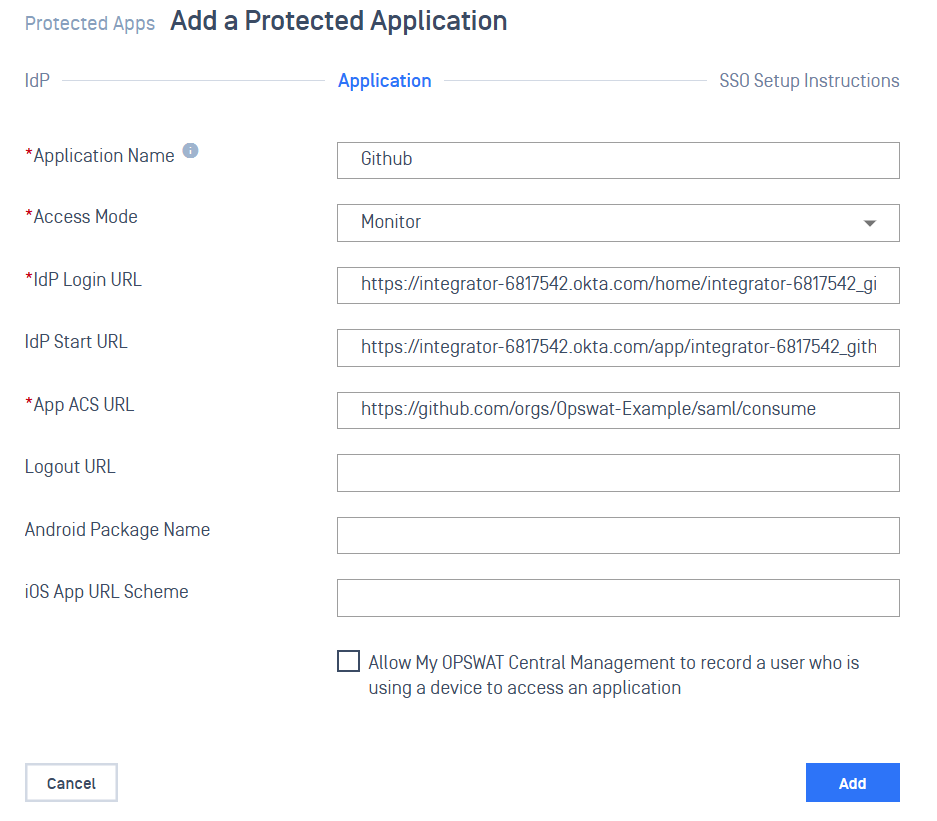Focus the Application Name field containing Github

617,160
